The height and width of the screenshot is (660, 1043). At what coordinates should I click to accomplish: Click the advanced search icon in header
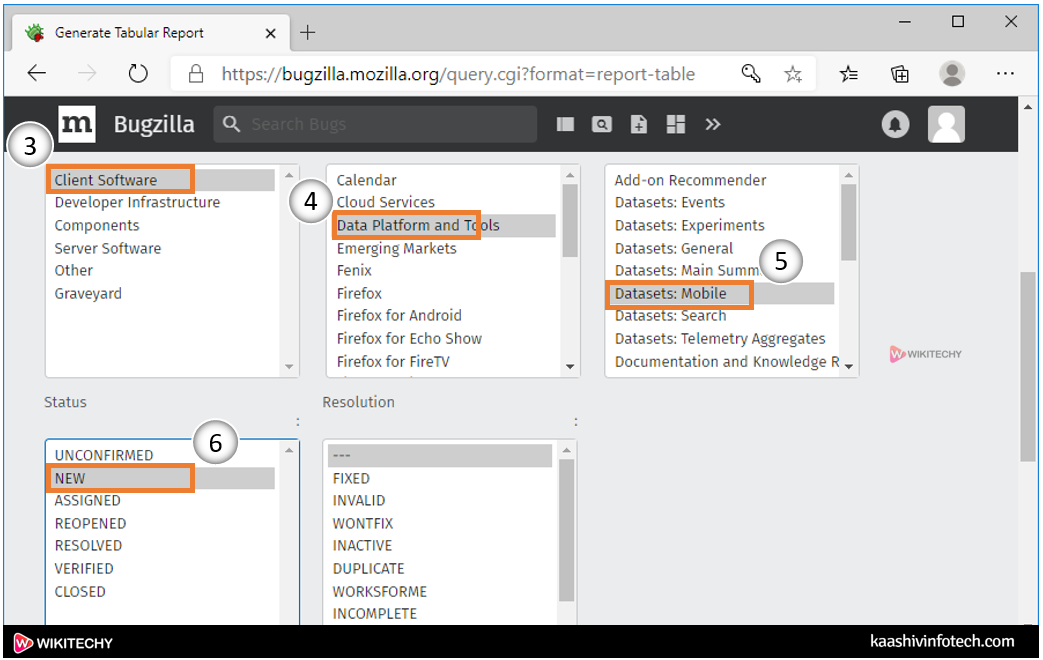click(x=602, y=124)
